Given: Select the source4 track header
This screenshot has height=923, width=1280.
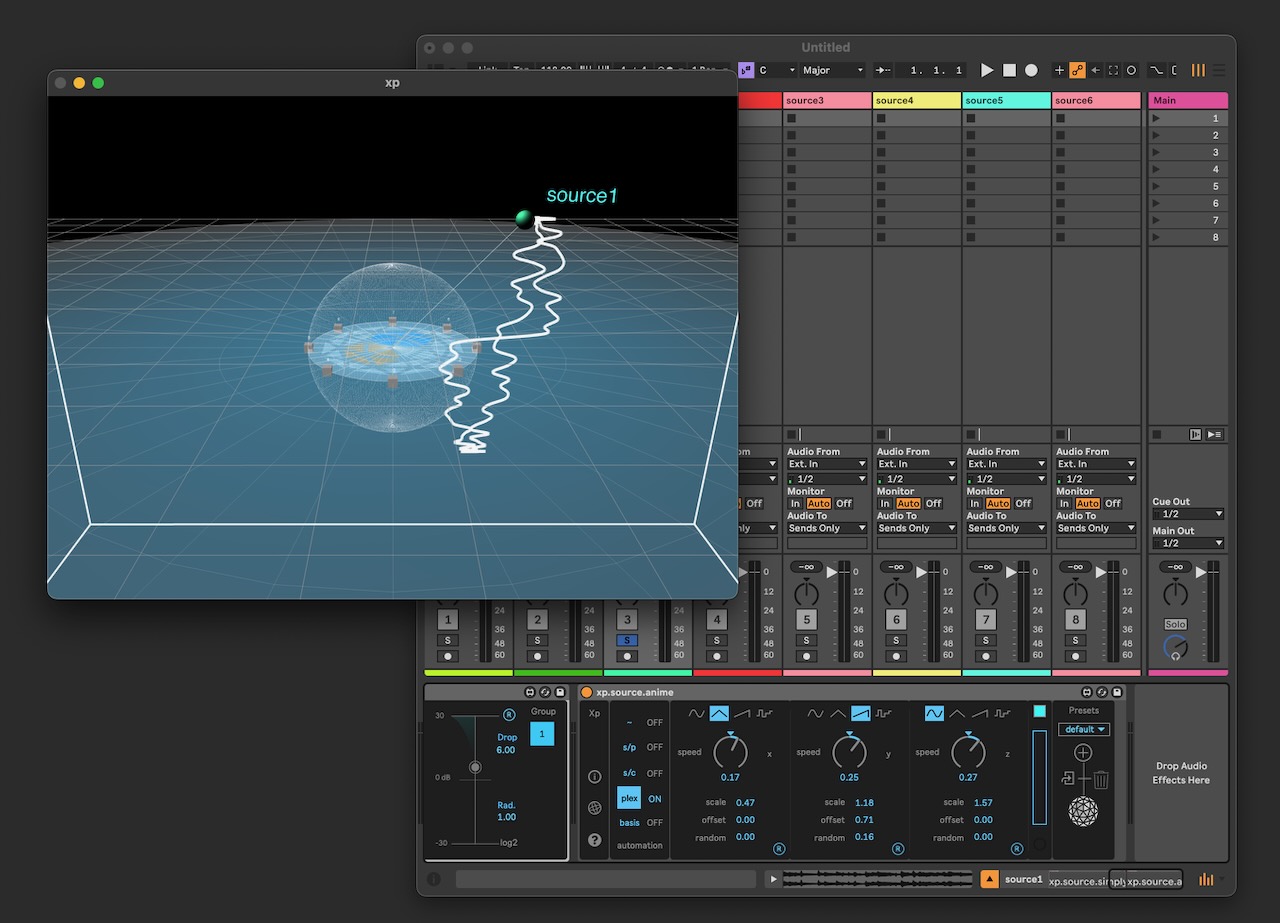Looking at the screenshot, I should coord(917,100).
